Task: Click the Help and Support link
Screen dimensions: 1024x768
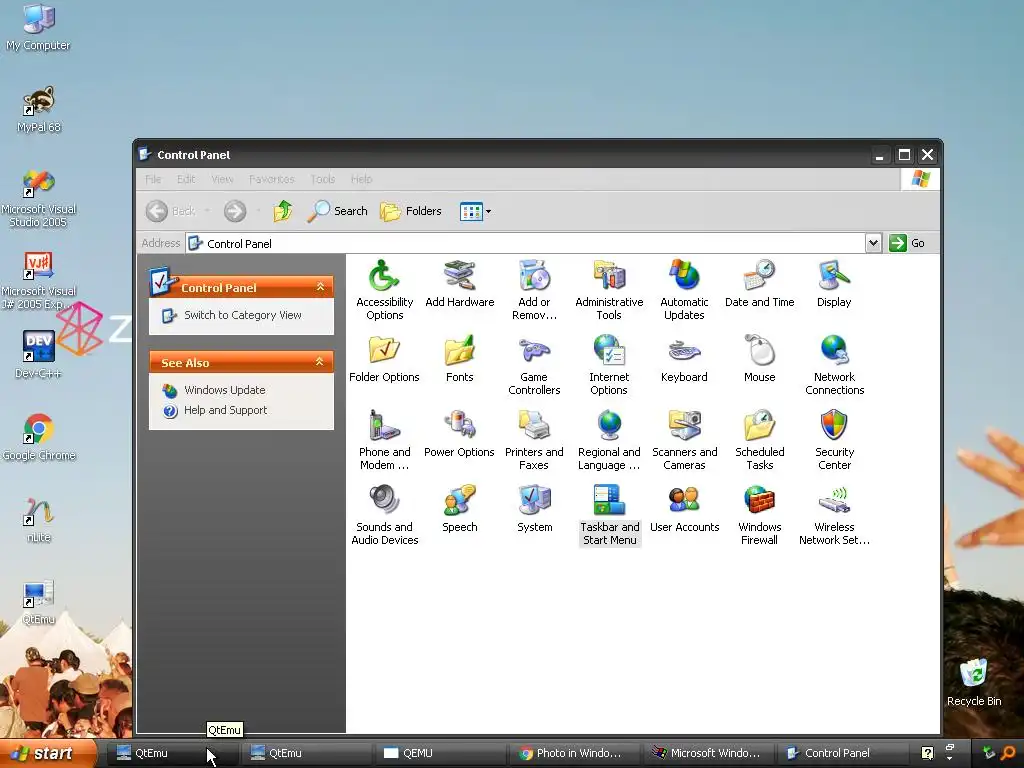Action: coord(225,410)
